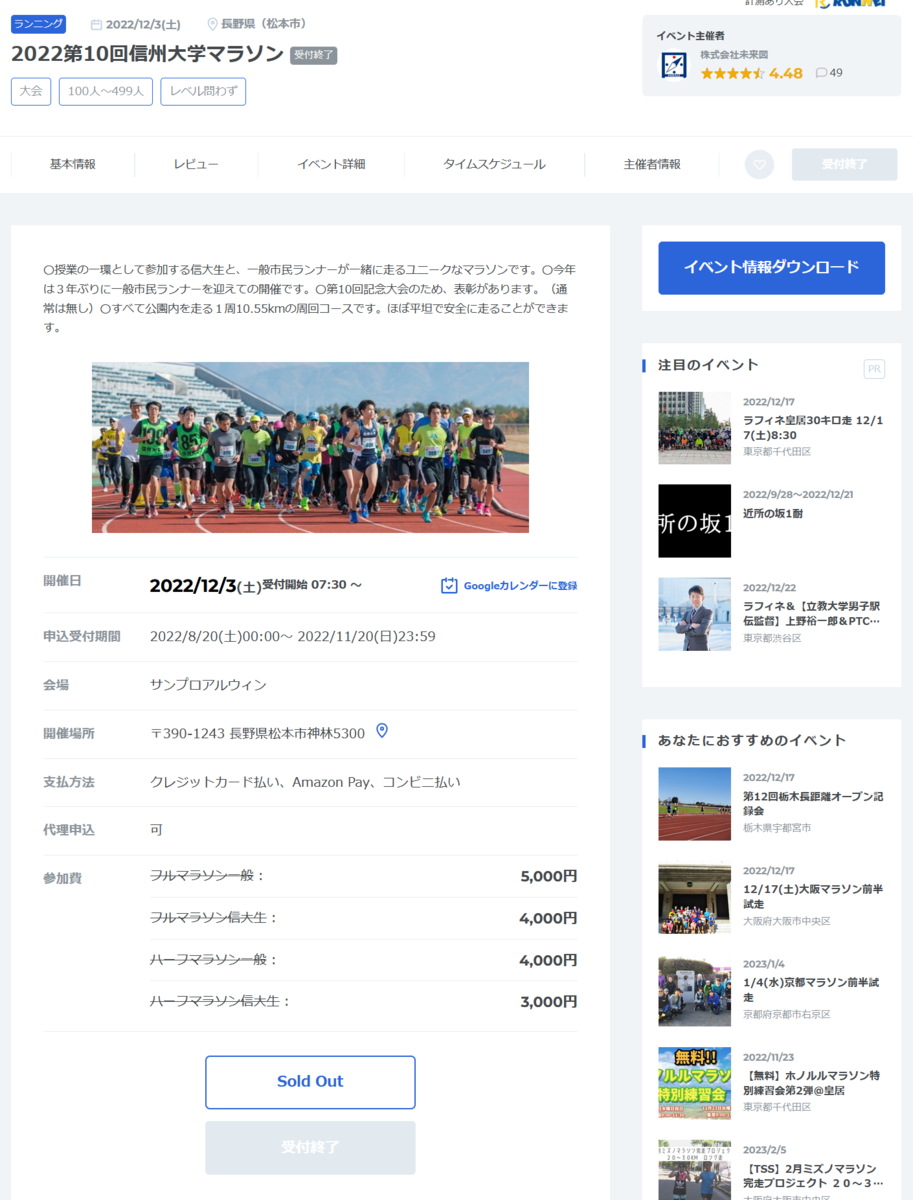Viewport: 913px width, 1200px height.
Task: Click the 100人〜499人 tag
Action: pyautogui.click(x=105, y=91)
